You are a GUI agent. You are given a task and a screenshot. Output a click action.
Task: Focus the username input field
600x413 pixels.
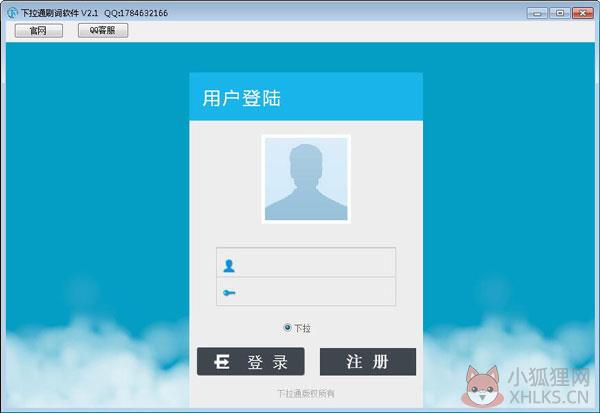click(306, 263)
